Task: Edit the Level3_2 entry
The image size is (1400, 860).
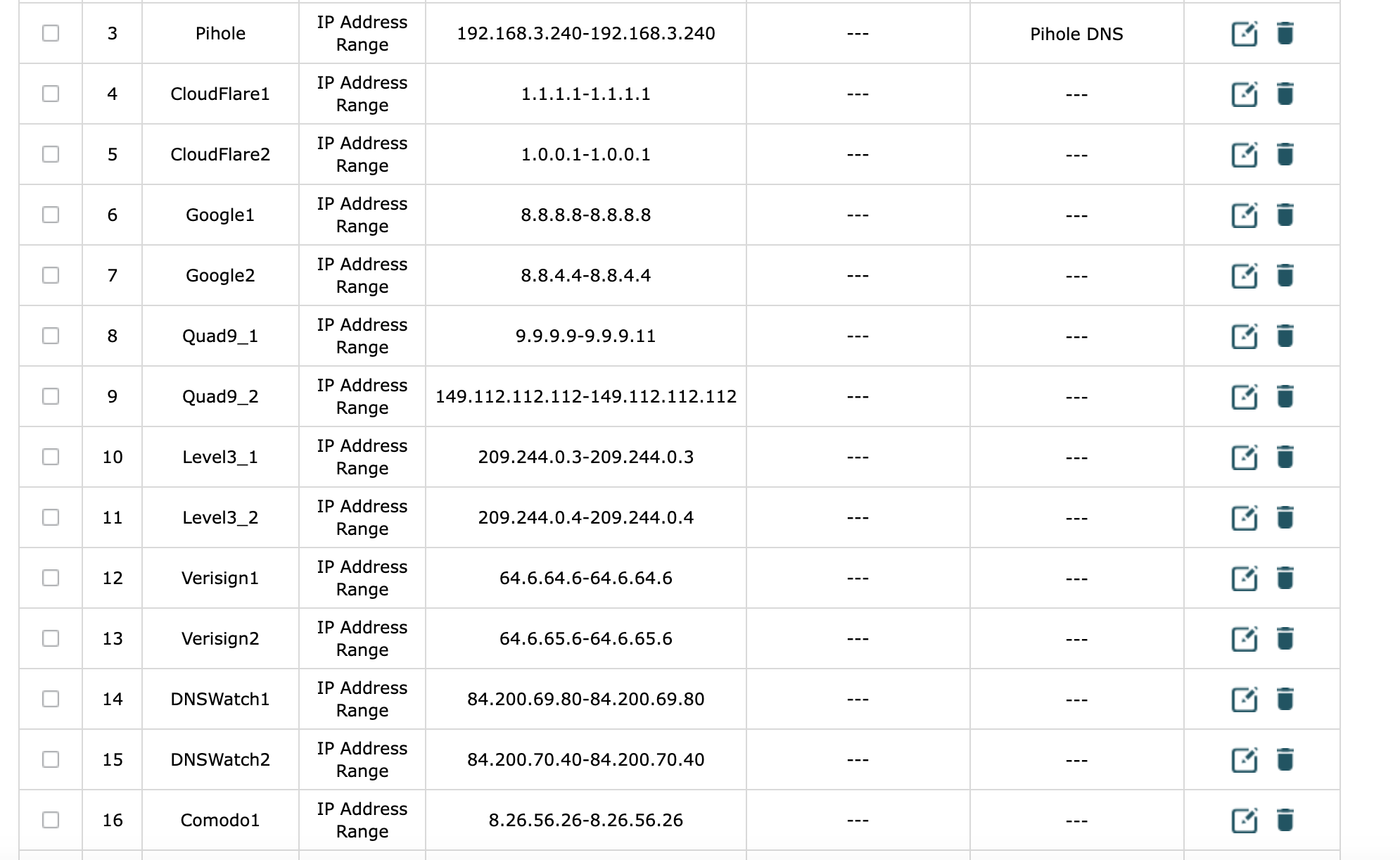Action: [1244, 518]
